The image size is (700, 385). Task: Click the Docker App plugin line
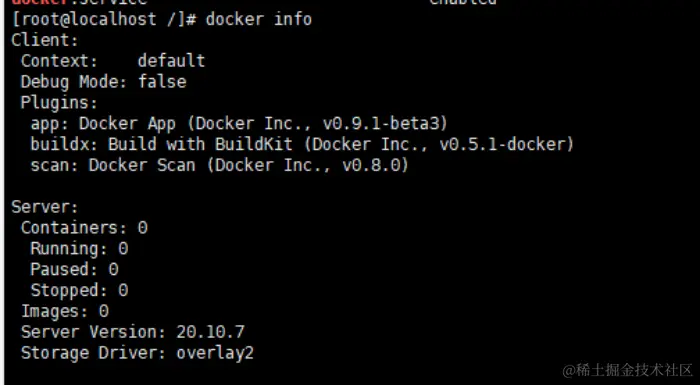pyautogui.click(x=239, y=124)
